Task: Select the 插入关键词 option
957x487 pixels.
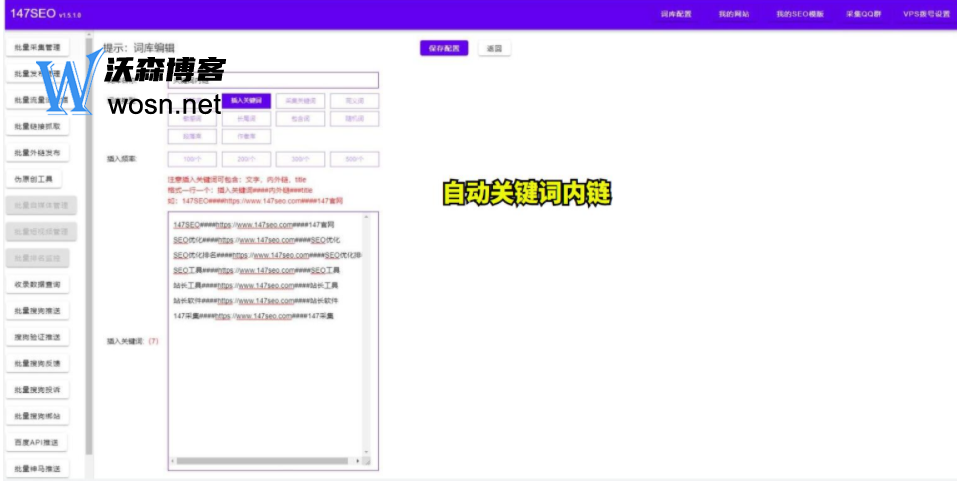Action: (x=246, y=101)
